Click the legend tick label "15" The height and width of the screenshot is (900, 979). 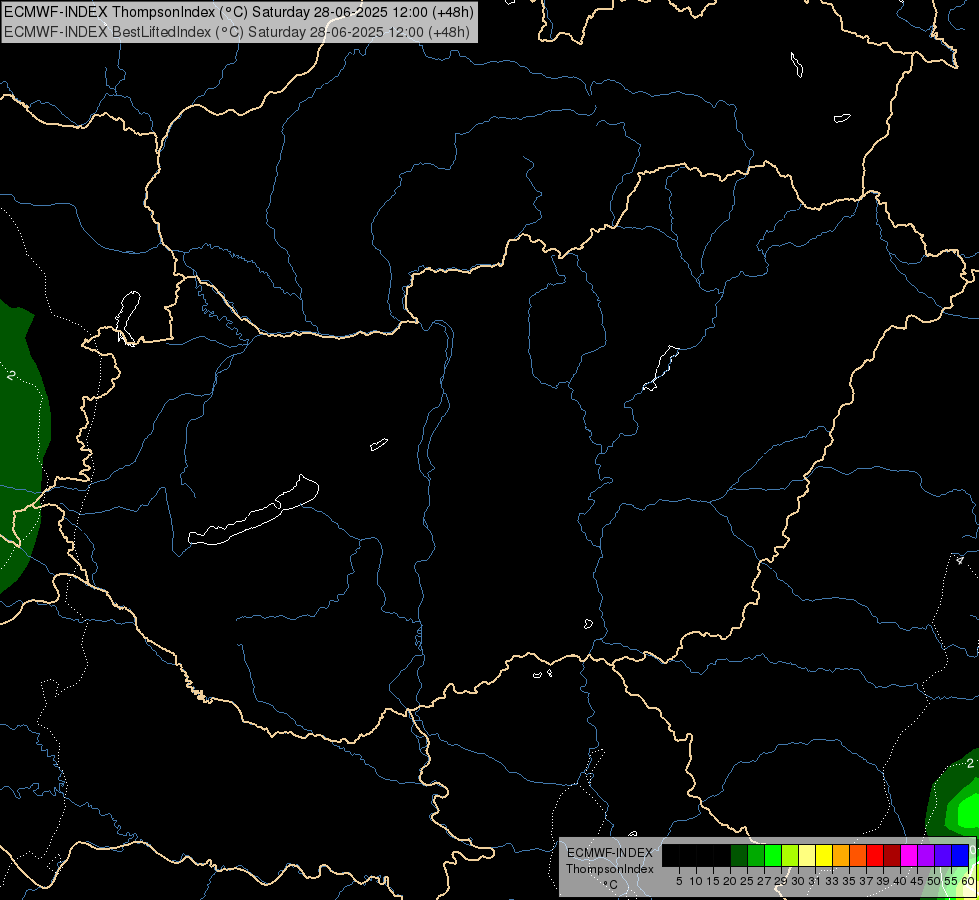click(x=712, y=881)
